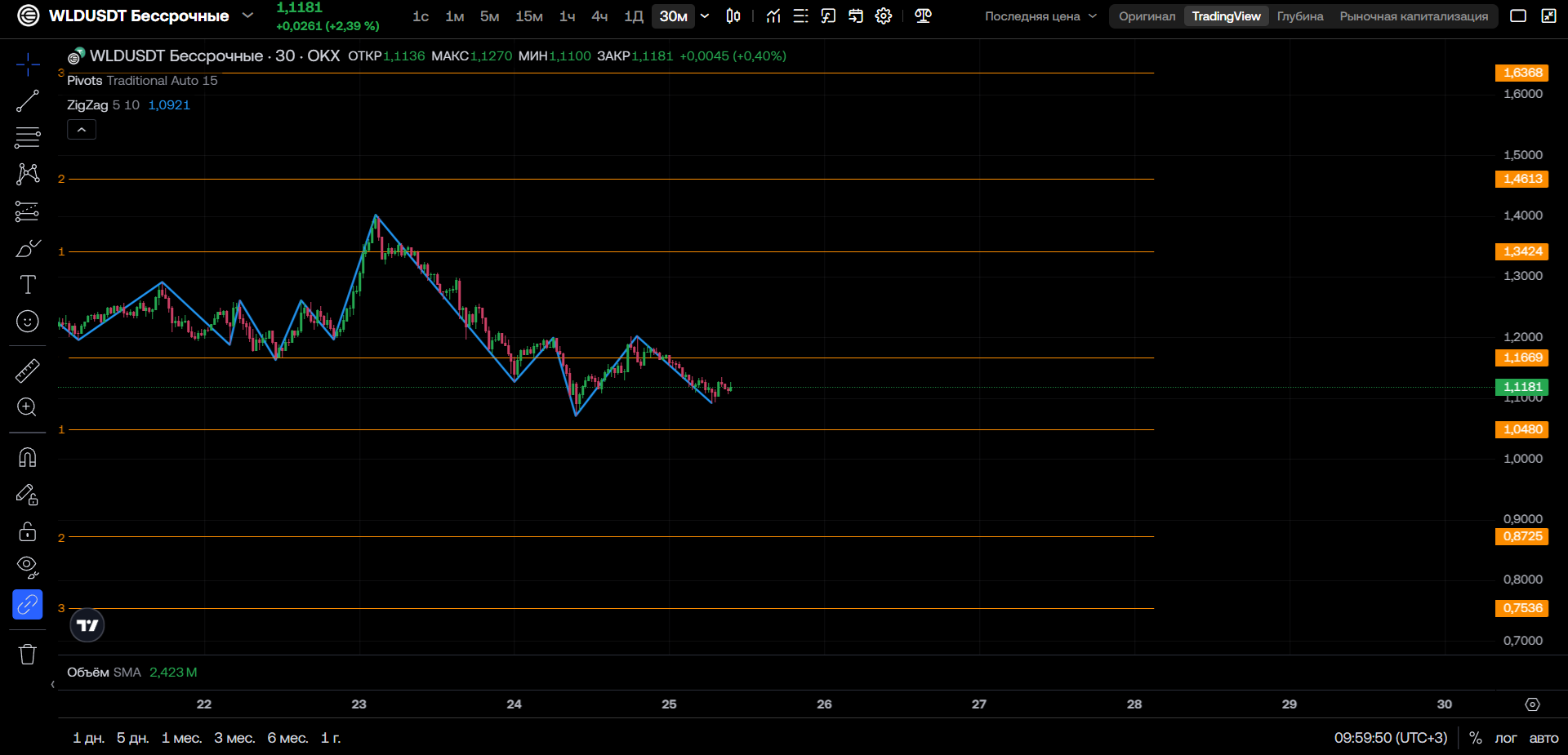This screenshot has height=755, width=1568.
Task: Switch to the Оригинал tab
Action: pos(1147,16)
